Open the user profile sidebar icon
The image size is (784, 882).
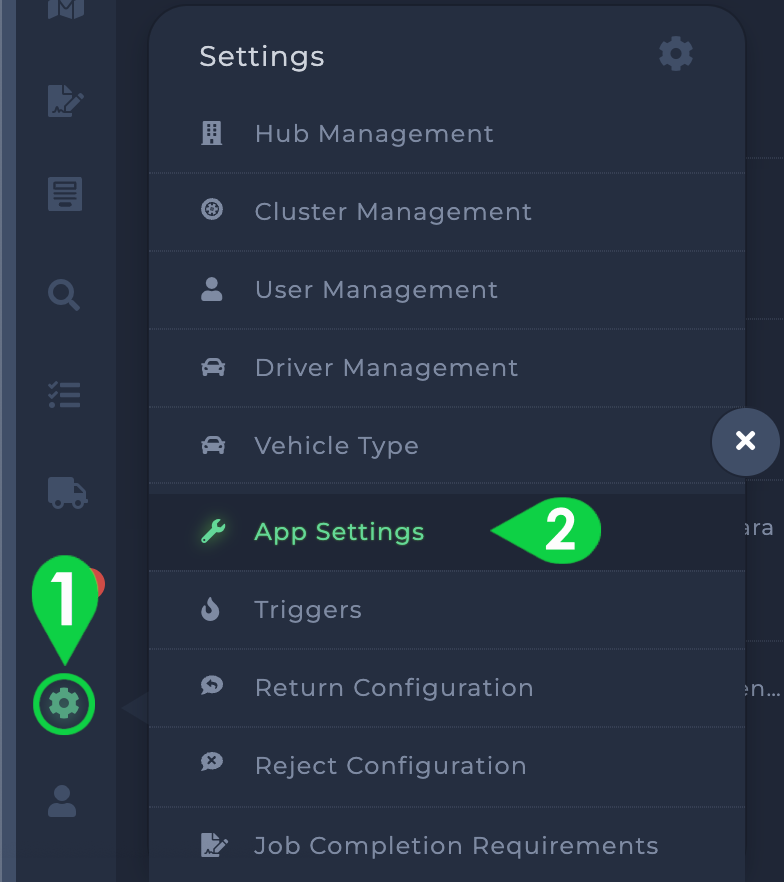click(62, 801)
